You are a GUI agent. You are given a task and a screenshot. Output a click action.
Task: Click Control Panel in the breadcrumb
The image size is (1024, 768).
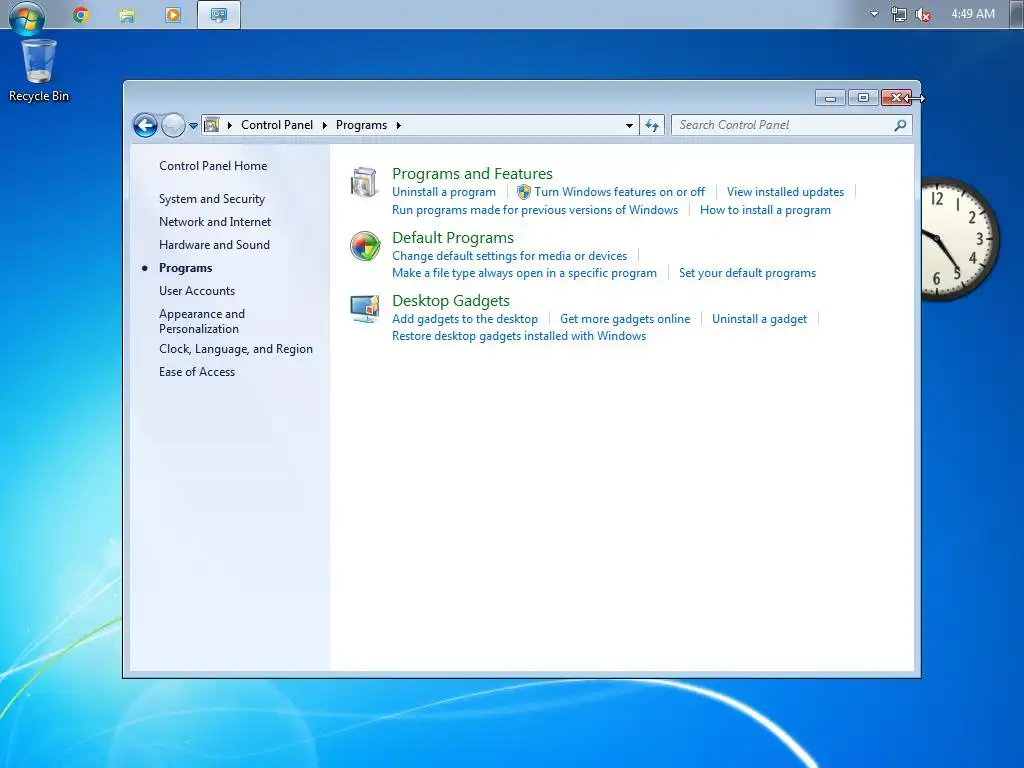277,125
